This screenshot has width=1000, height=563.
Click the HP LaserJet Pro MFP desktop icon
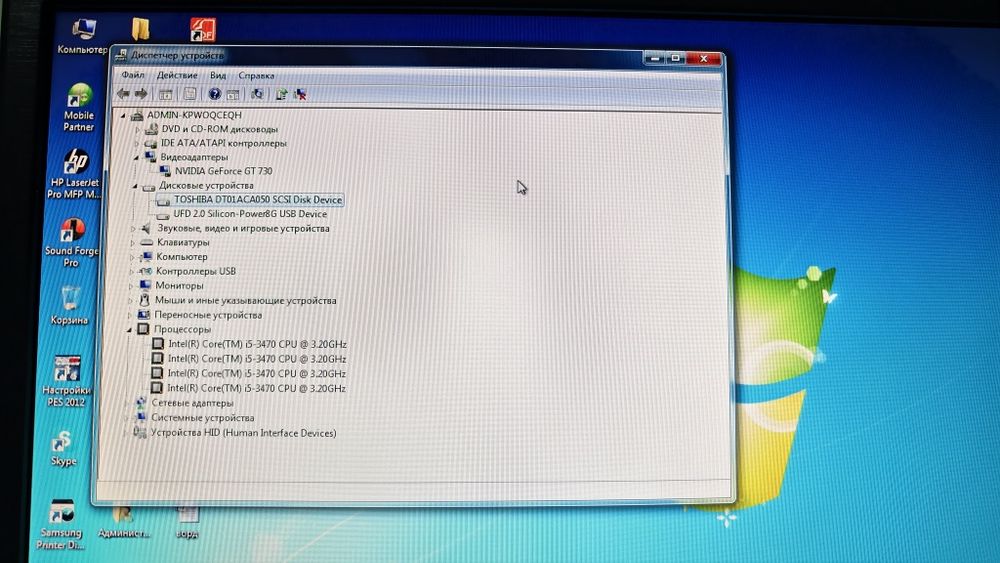74,173
